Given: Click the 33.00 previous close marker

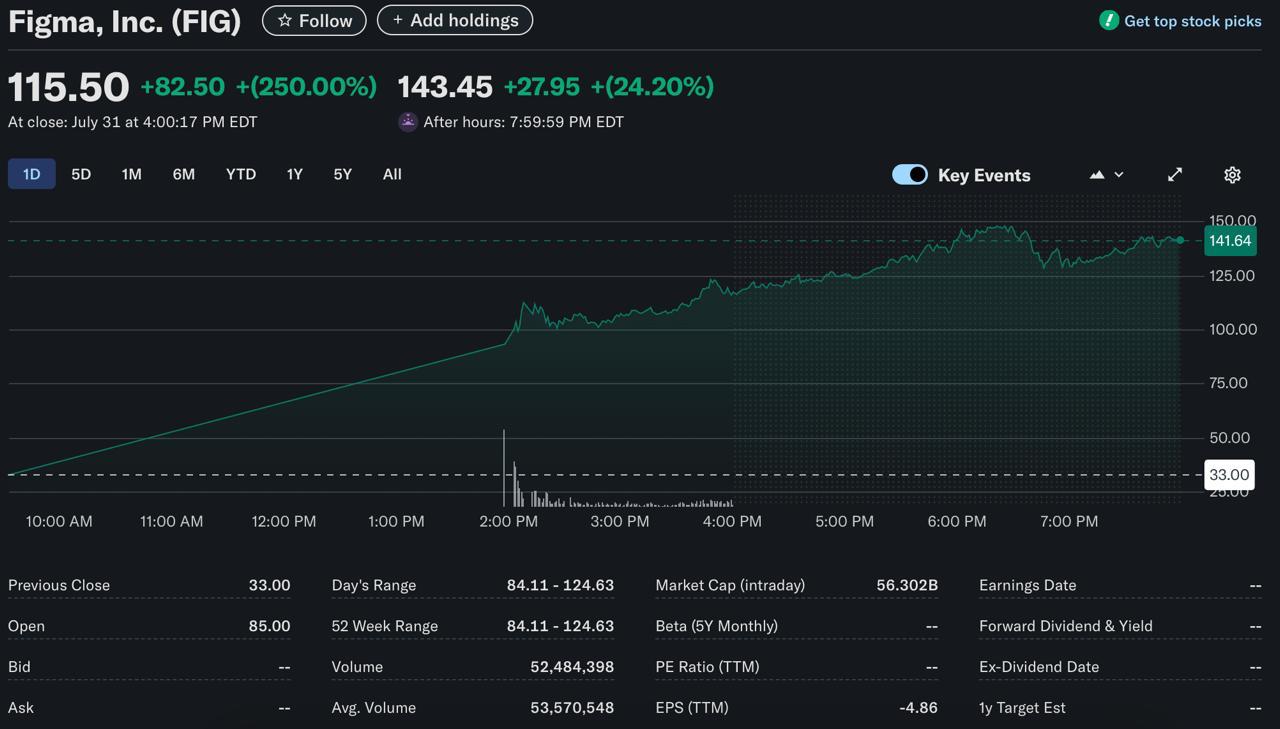Looking at the screenshot, I should [1229, 475].
